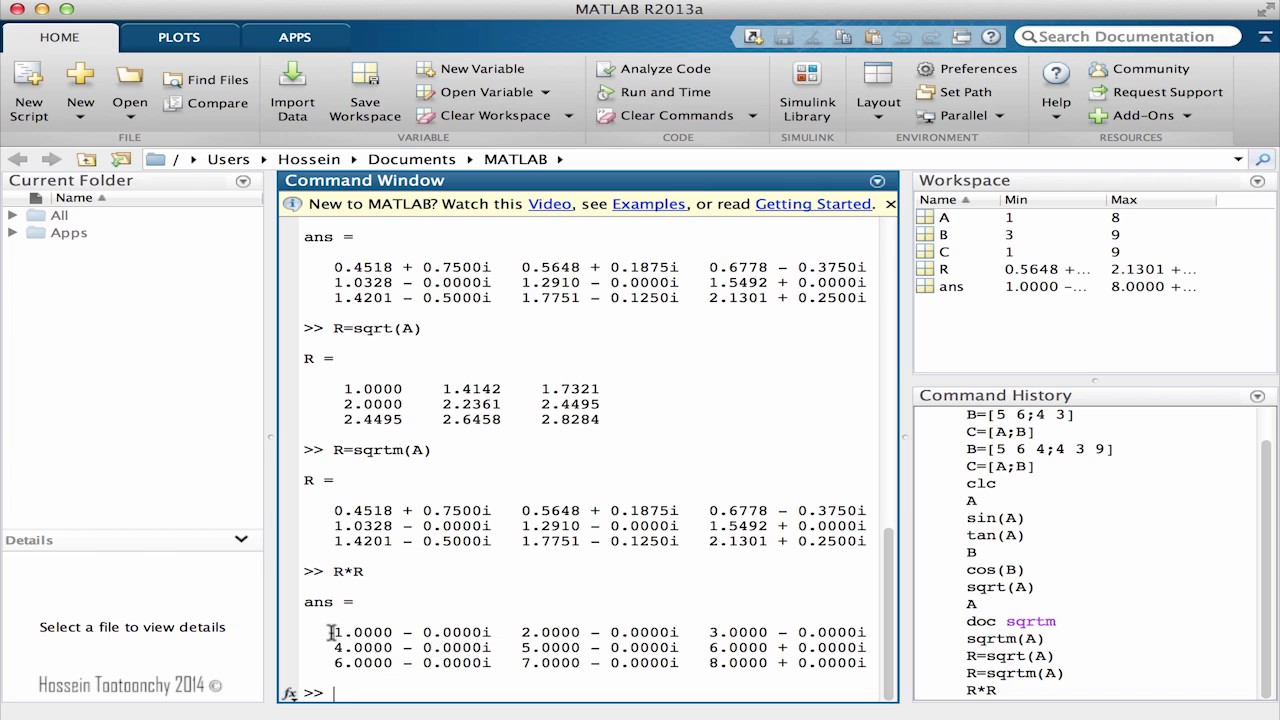This screenshot has height=720, width=1280.
Task: Select 'R=sqrtm(A)' in Command History
Action: [1014, 673]
